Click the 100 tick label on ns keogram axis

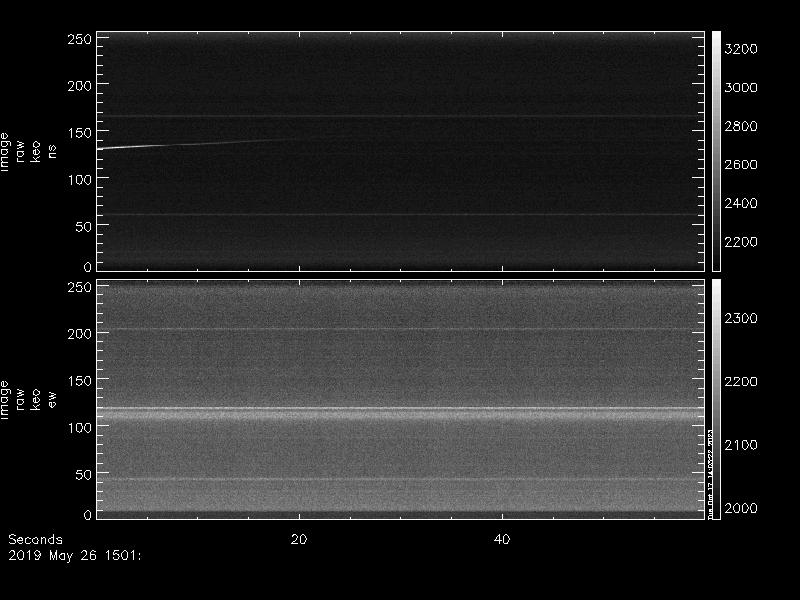tap(79, 180)
